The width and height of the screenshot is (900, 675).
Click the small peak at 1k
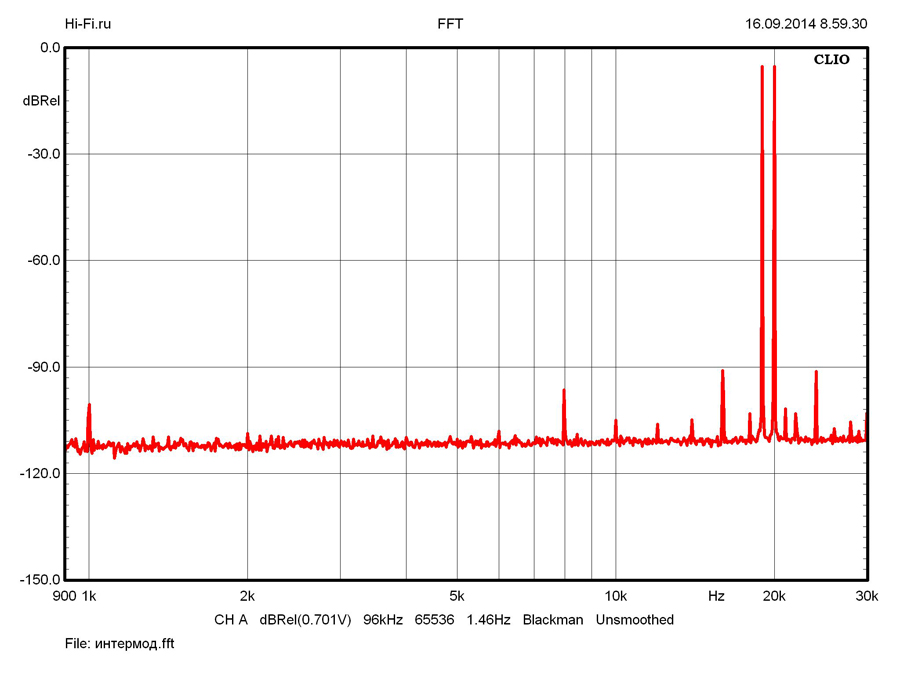pyautogui.click(x=89, y=408)
